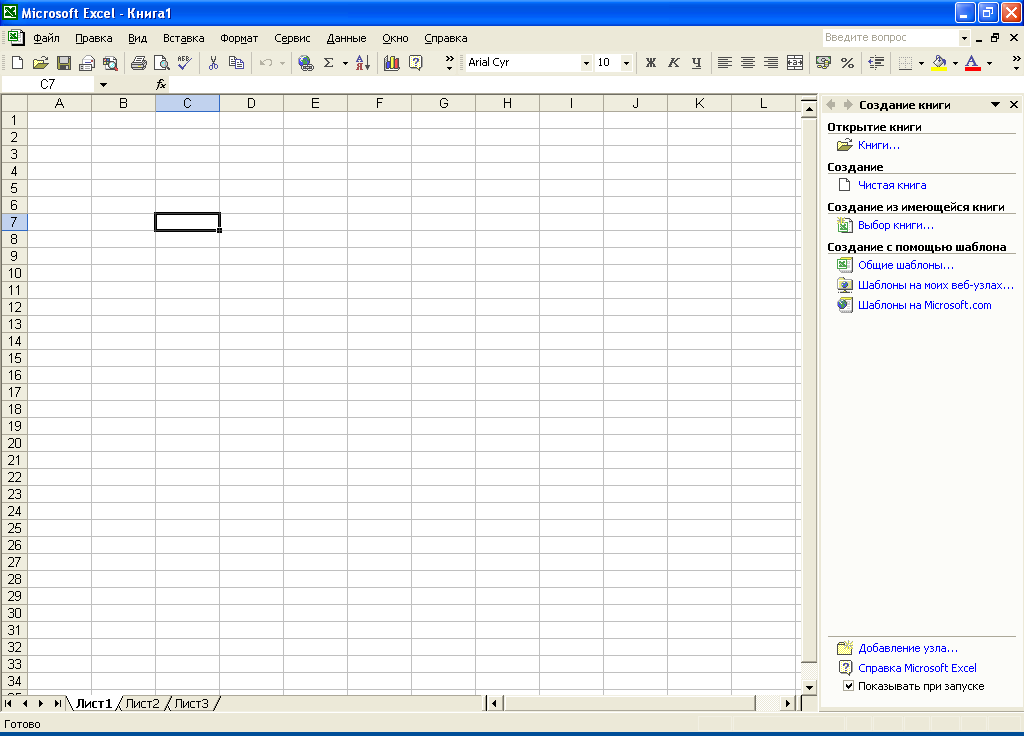Apply the yellow fill color bucket
Screen dimensions: 1024x736
point(939,63)
